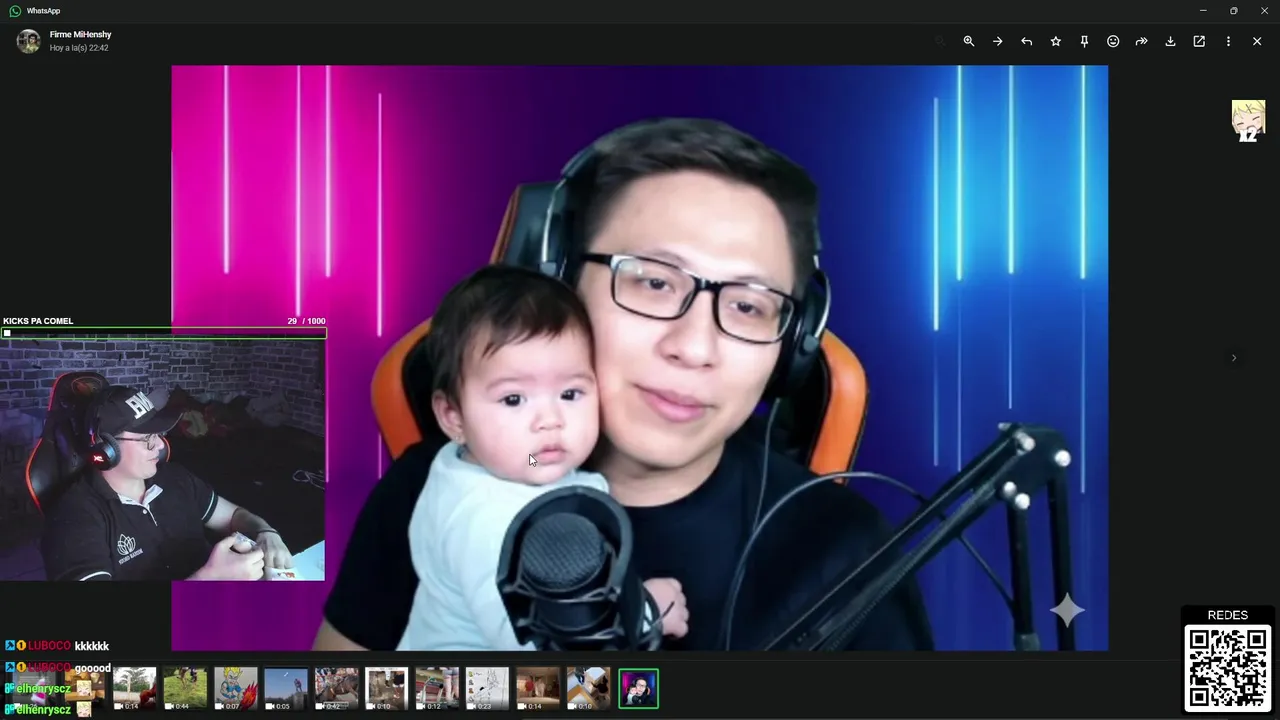React with the emoji smiley icon
The width and height of the screenshot is (1280, 720).
1113,41
